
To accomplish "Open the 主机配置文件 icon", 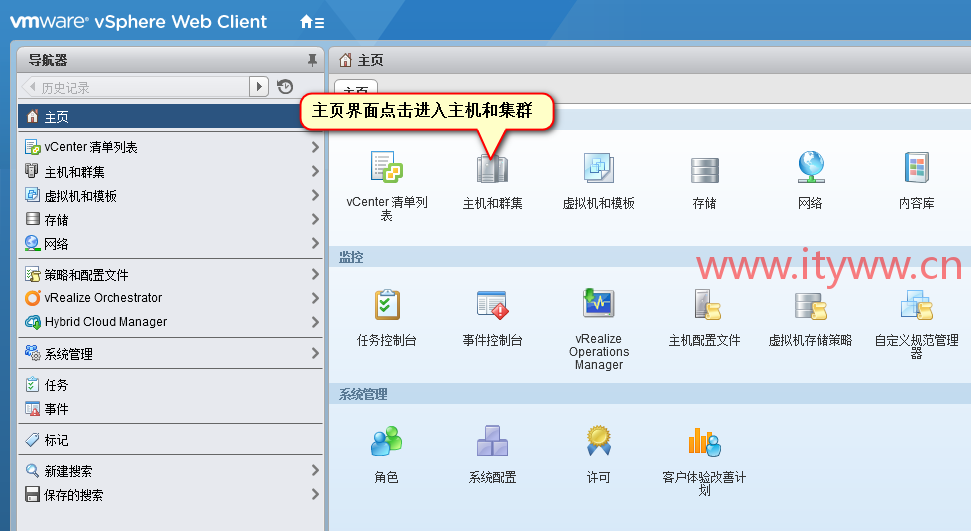I will click(x=705, y=304).
